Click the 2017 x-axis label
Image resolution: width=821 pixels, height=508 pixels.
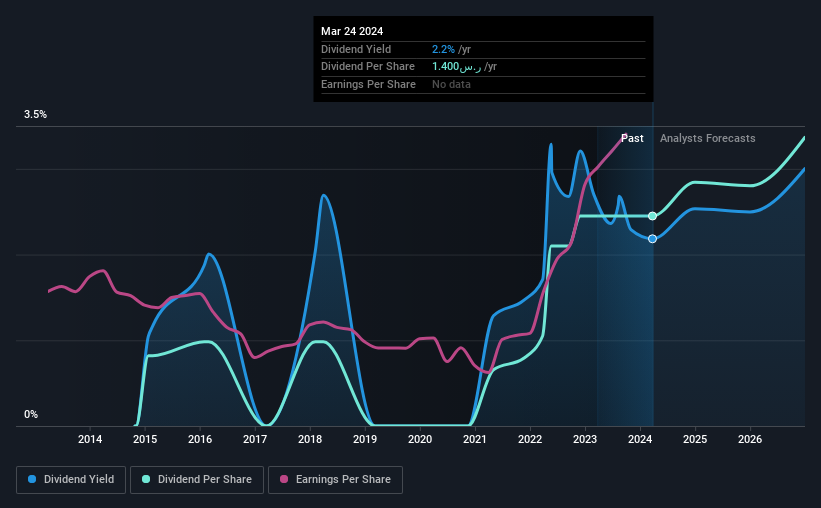255,439
